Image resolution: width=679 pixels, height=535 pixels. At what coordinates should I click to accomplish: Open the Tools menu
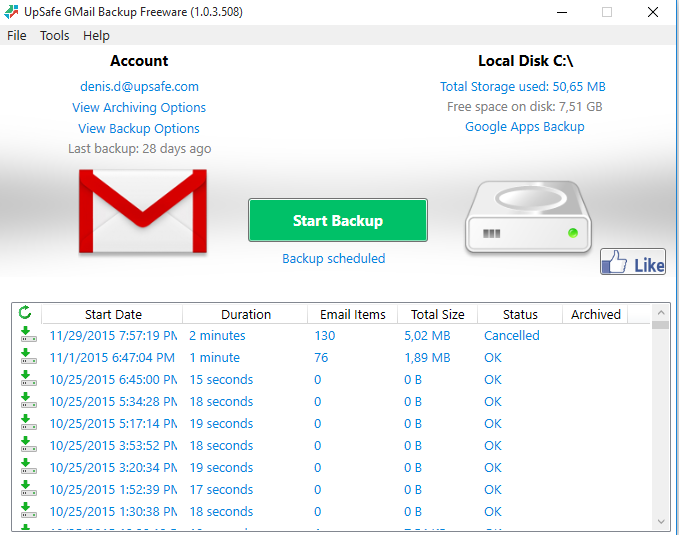[x=55, y=35]
